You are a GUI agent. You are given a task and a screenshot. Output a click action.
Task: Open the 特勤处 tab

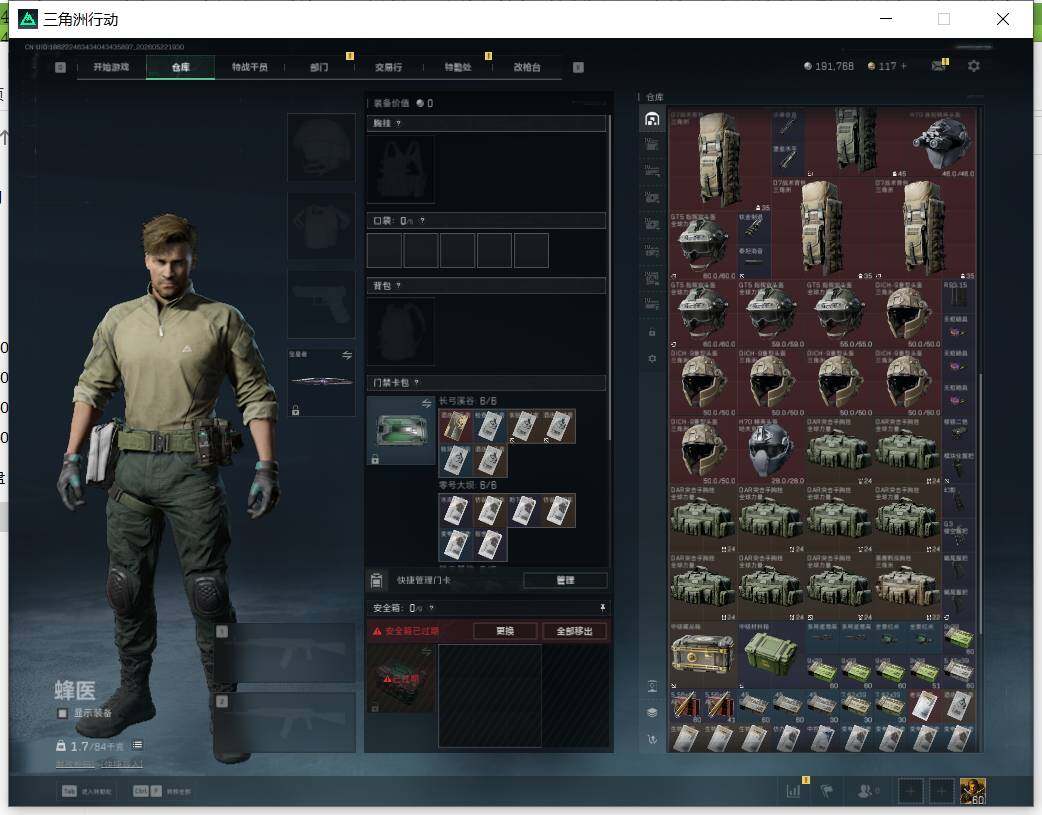(458, 67)
